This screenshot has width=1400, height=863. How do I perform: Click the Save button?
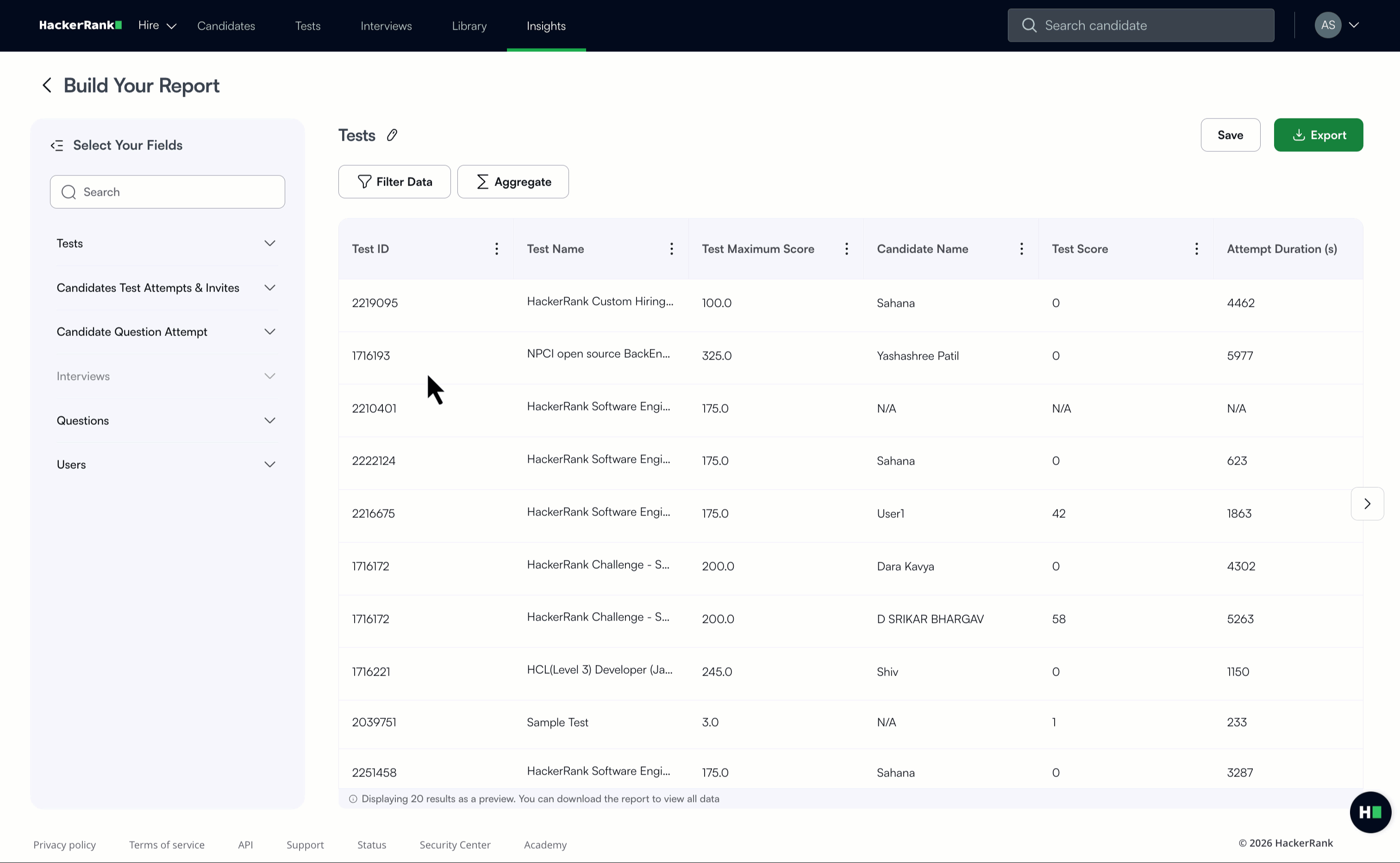[1231, 135]
